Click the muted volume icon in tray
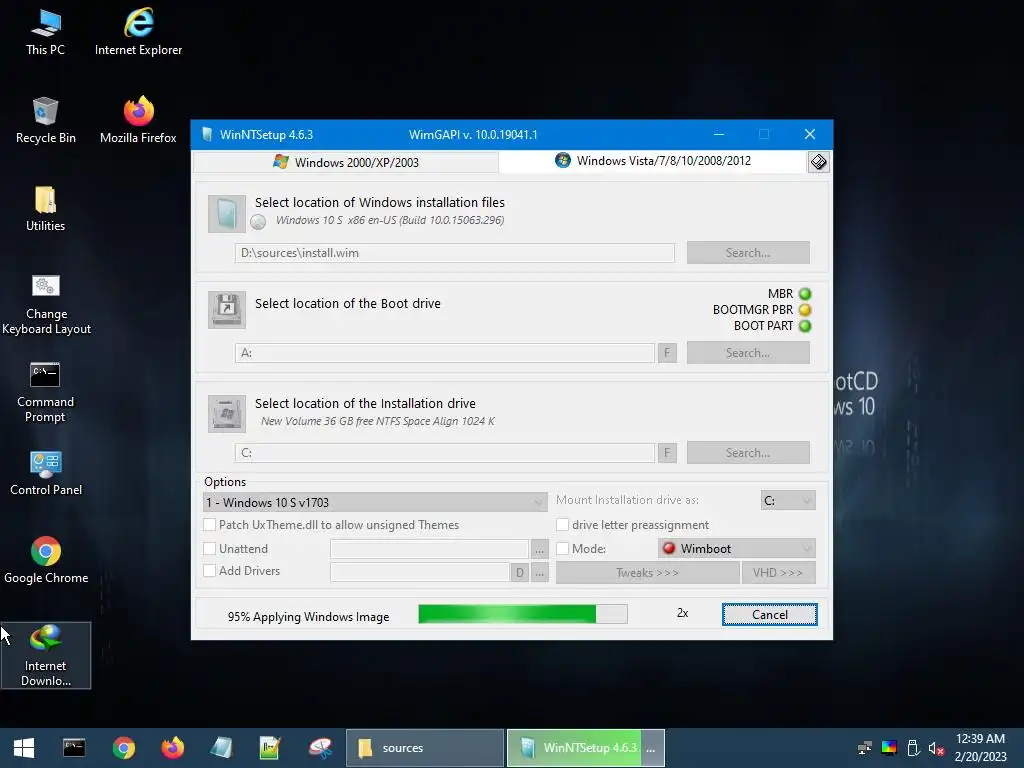The width and height of the screenshot is (1024, 768). click(x=936, y=748)
